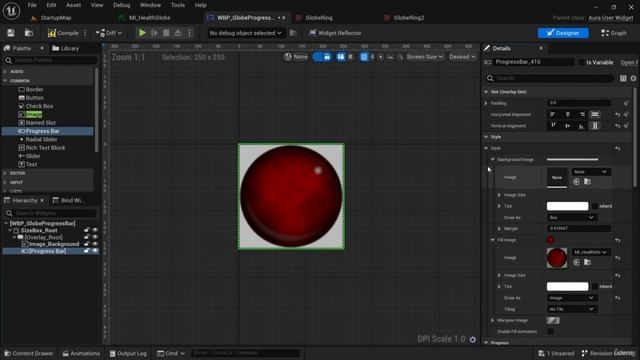Screen dimensions: 640x360
Task: Open DPI Scale settings gear
Action: click(473, 340)
